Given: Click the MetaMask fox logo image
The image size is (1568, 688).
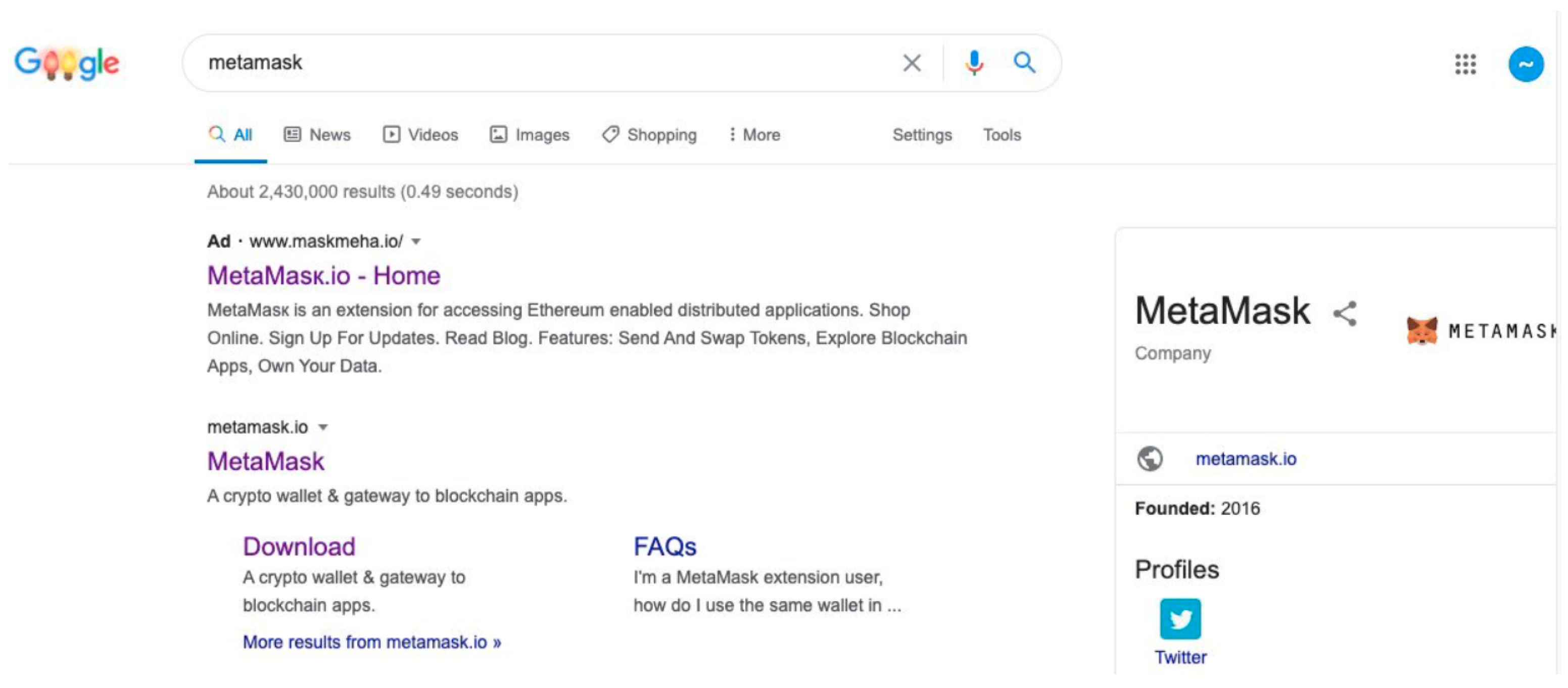Looking at the screenshot, I should coord(1422,331).
